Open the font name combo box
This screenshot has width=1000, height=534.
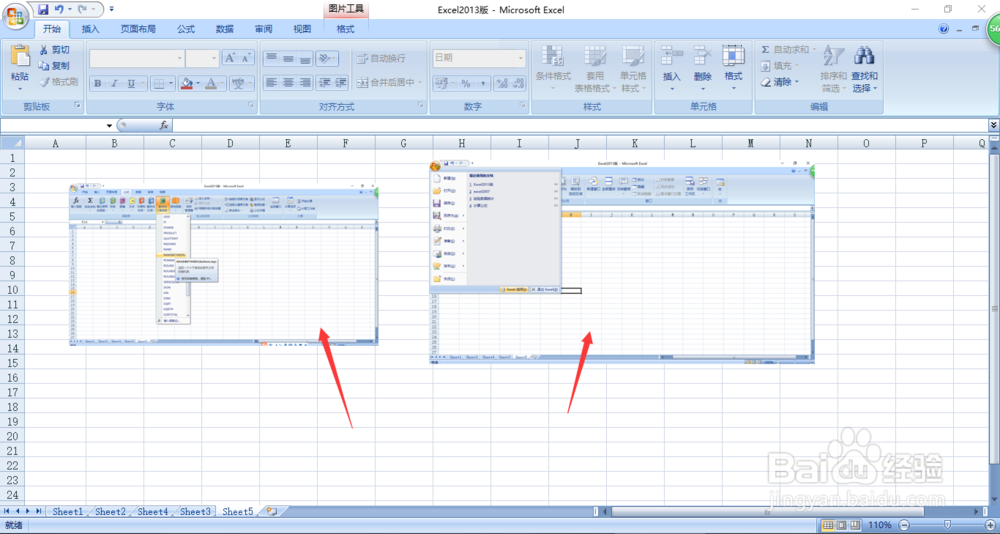click(x=136, y=58)
